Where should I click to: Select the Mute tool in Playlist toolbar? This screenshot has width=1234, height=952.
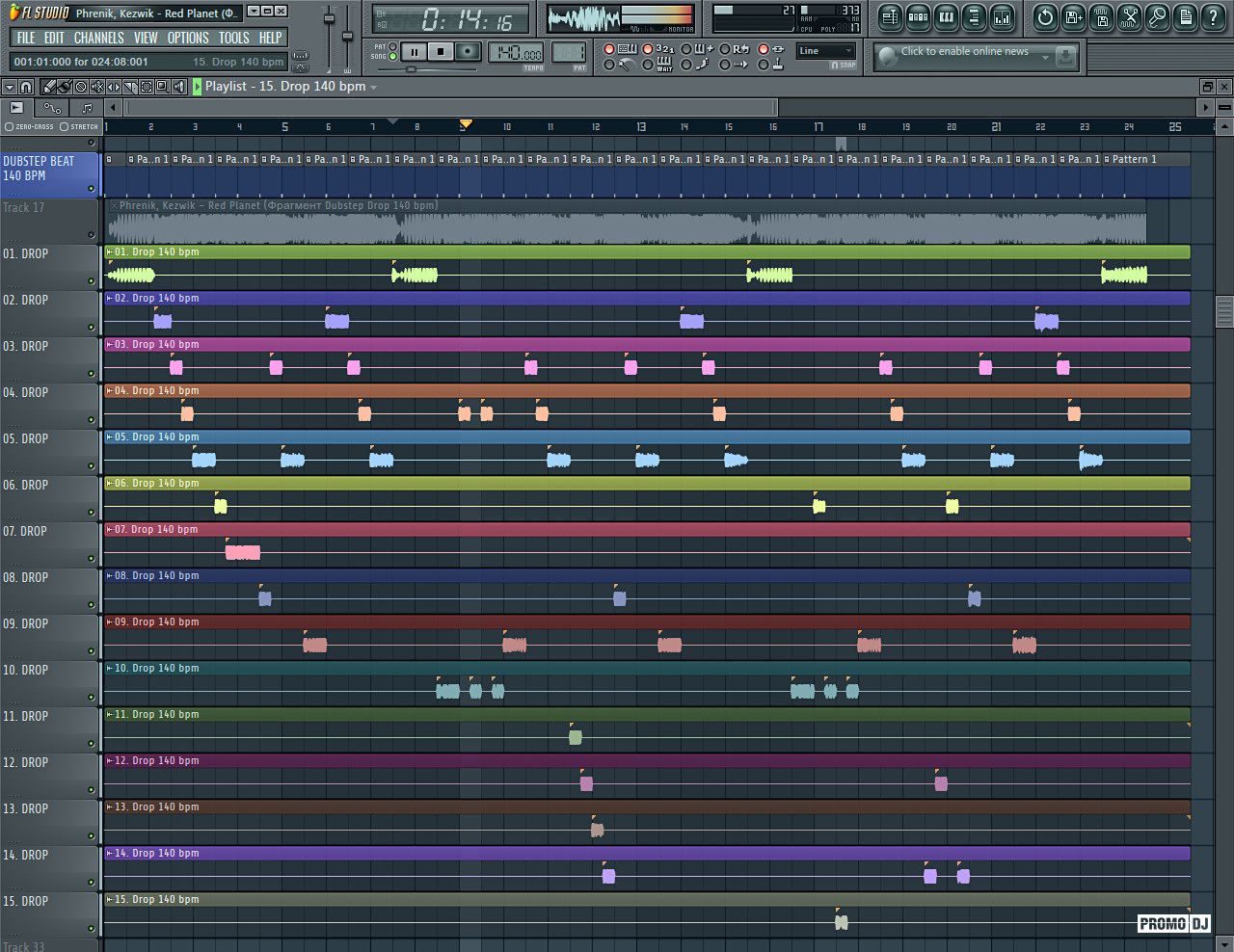click(97, 87)
